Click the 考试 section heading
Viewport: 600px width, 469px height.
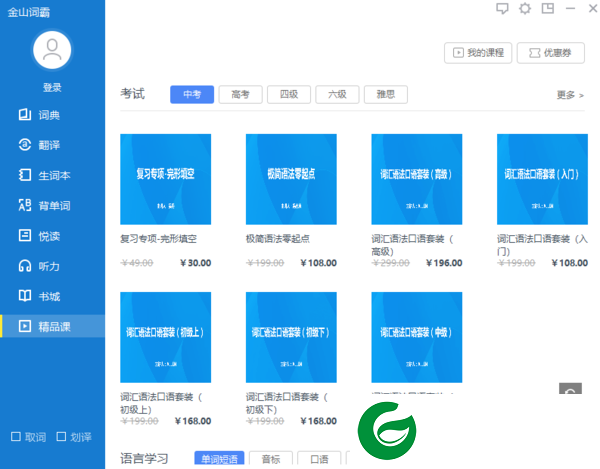click(x=132, y=94)
